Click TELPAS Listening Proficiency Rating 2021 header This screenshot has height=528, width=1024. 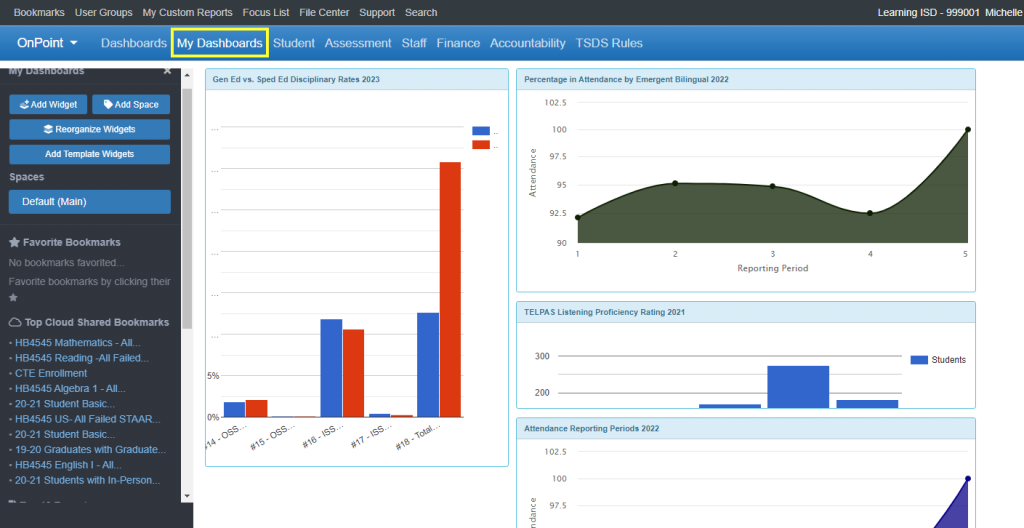(x=746, y=312)
